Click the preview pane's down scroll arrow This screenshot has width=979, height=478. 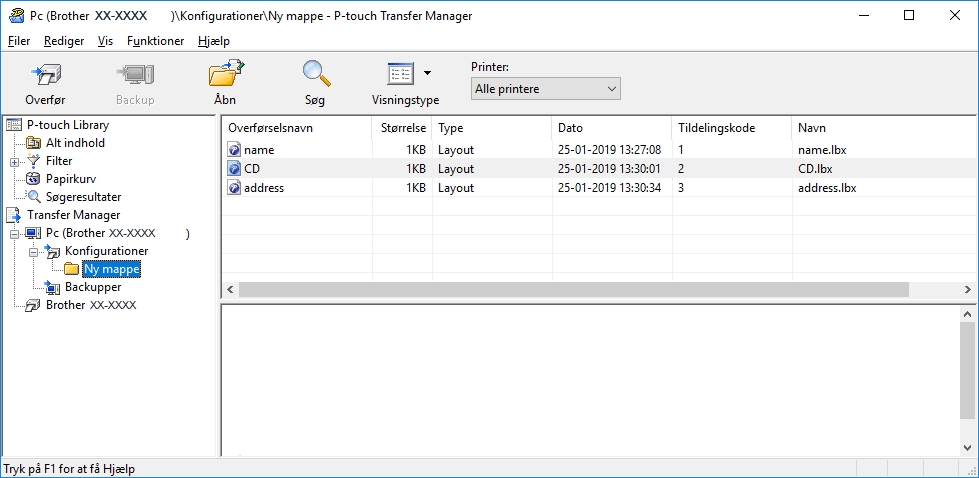968,447
